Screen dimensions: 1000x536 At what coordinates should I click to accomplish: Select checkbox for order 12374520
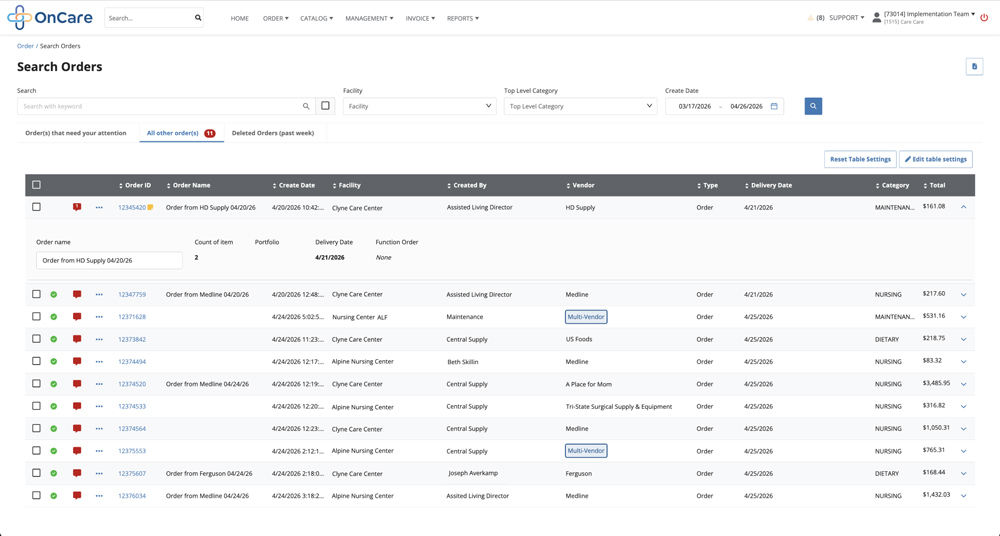coord(36,383)
